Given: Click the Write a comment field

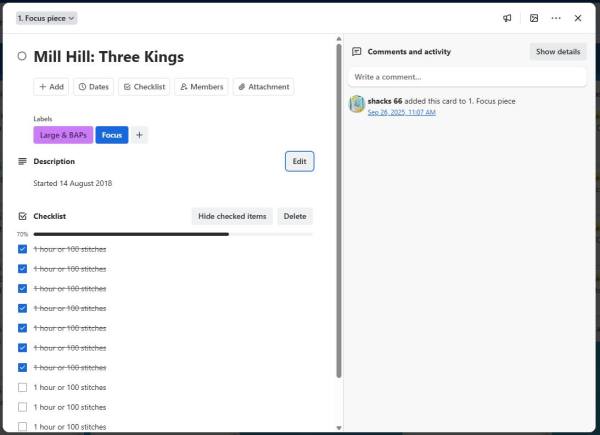Looking at the screenshot, I should click(466, 77).
